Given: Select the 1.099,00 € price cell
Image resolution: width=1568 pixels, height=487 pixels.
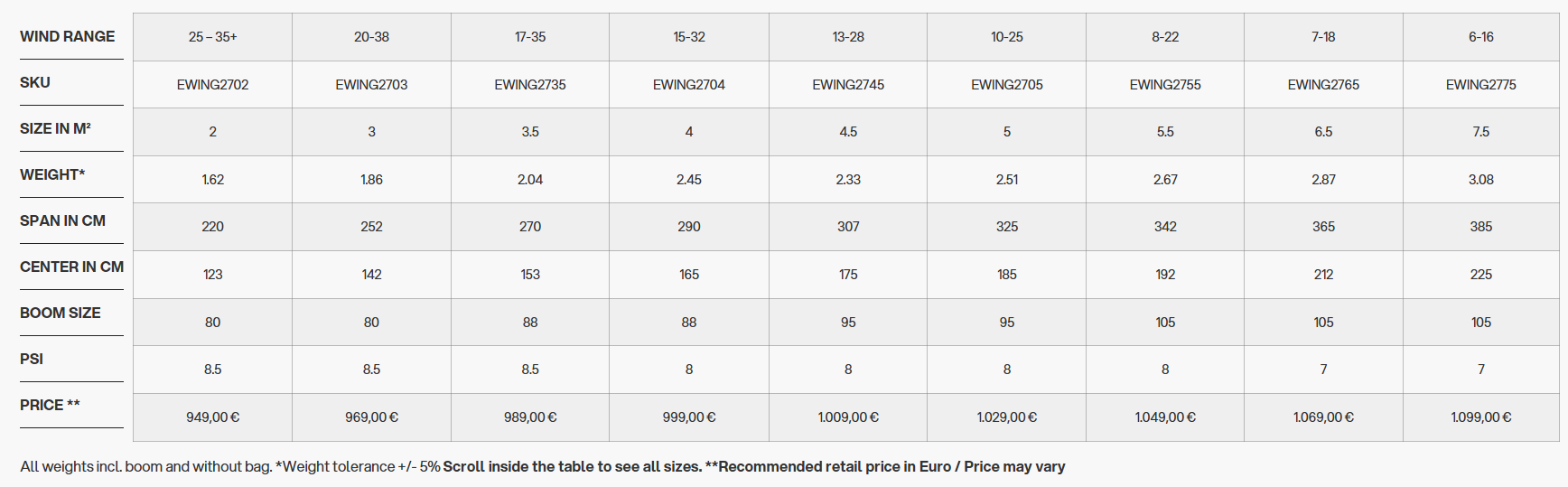Looking at the screenshot, I should [x=1480, y=417].
